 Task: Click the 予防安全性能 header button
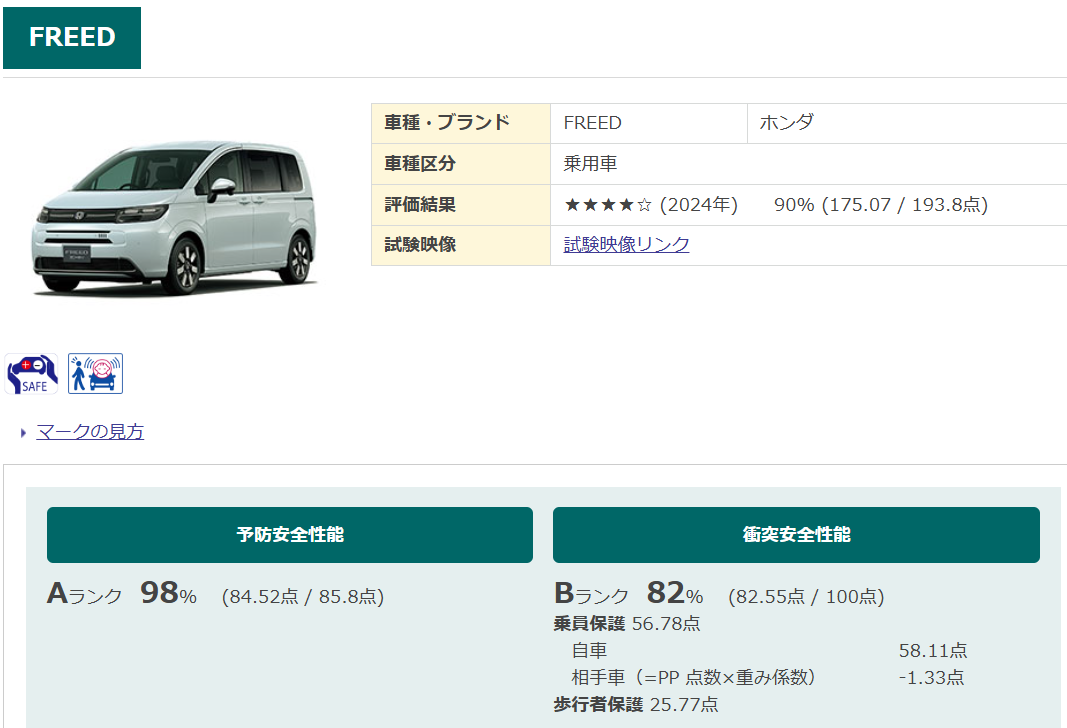point(290,535)
